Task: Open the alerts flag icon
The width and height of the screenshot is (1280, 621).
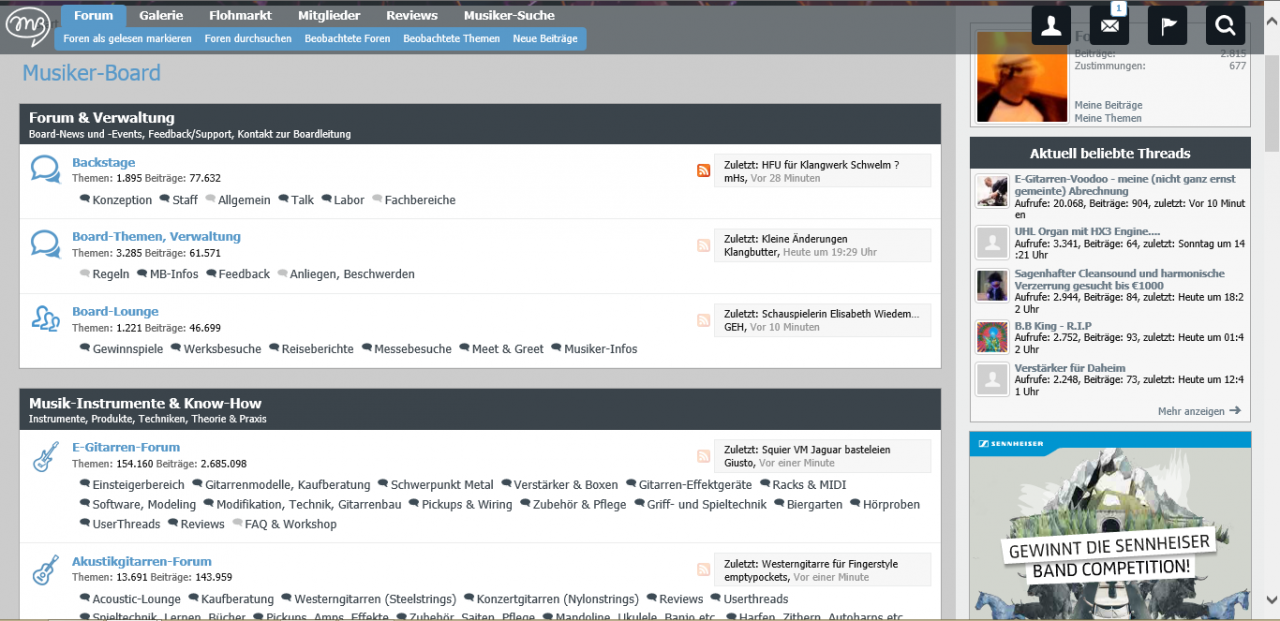Action: point(1167,26)
